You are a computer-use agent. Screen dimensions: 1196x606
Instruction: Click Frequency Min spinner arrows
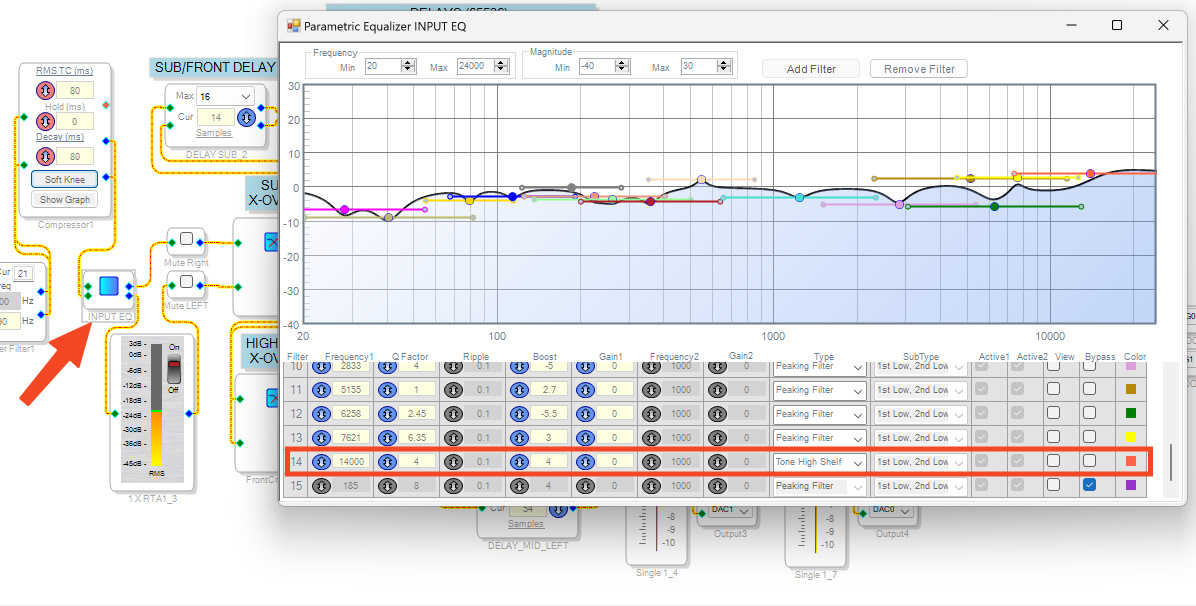(x=408, y=66)
